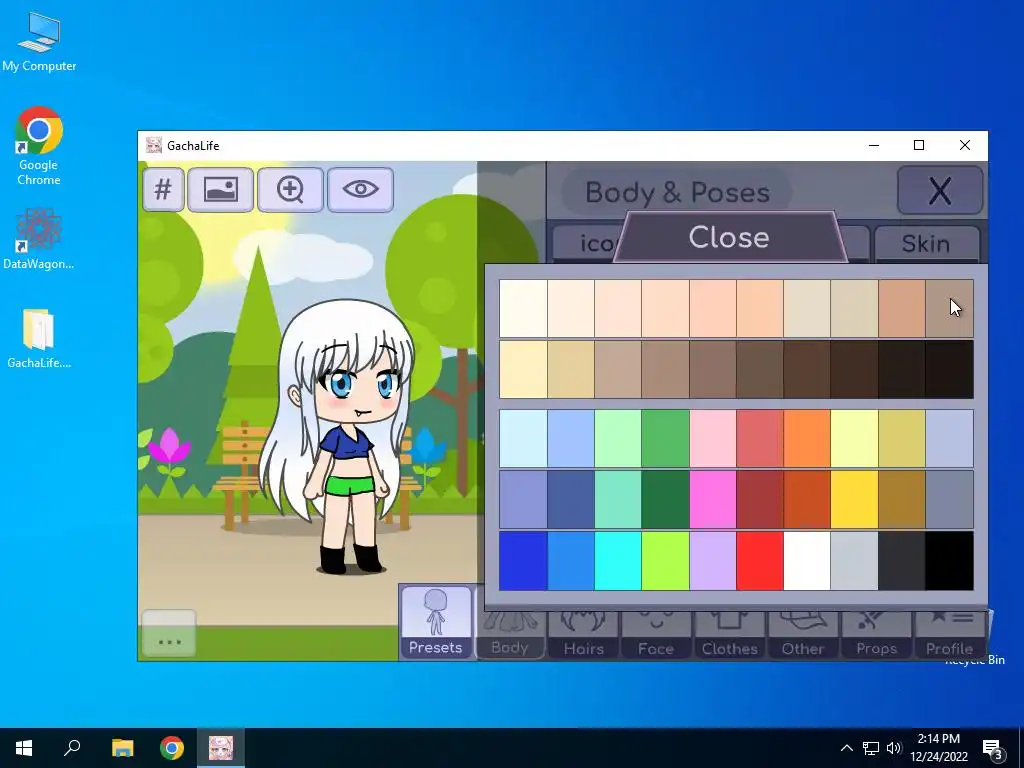The image size is (1024, 768).
Task: Click the character in the preview
Action: point(343,436)
